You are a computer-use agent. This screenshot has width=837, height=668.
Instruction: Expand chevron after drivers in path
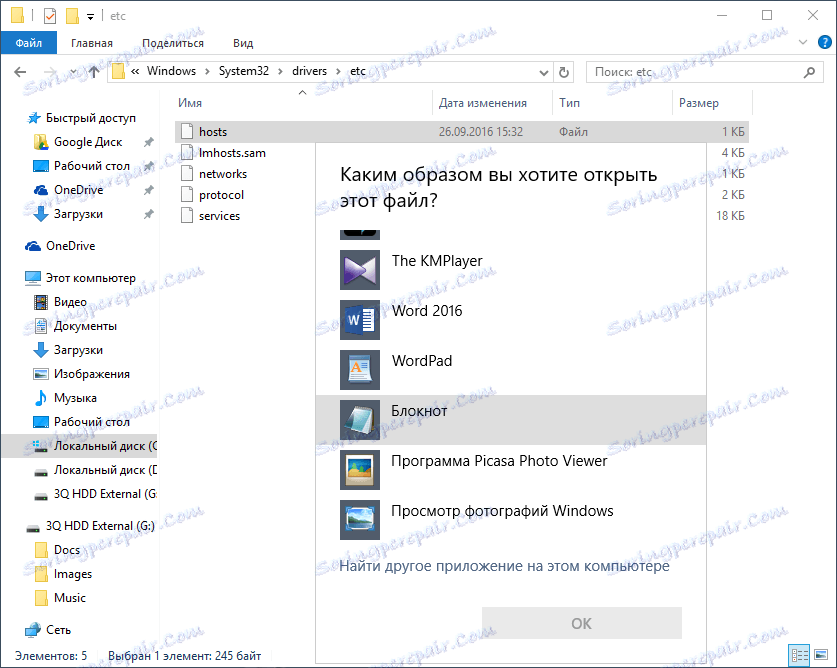point(338,72)
